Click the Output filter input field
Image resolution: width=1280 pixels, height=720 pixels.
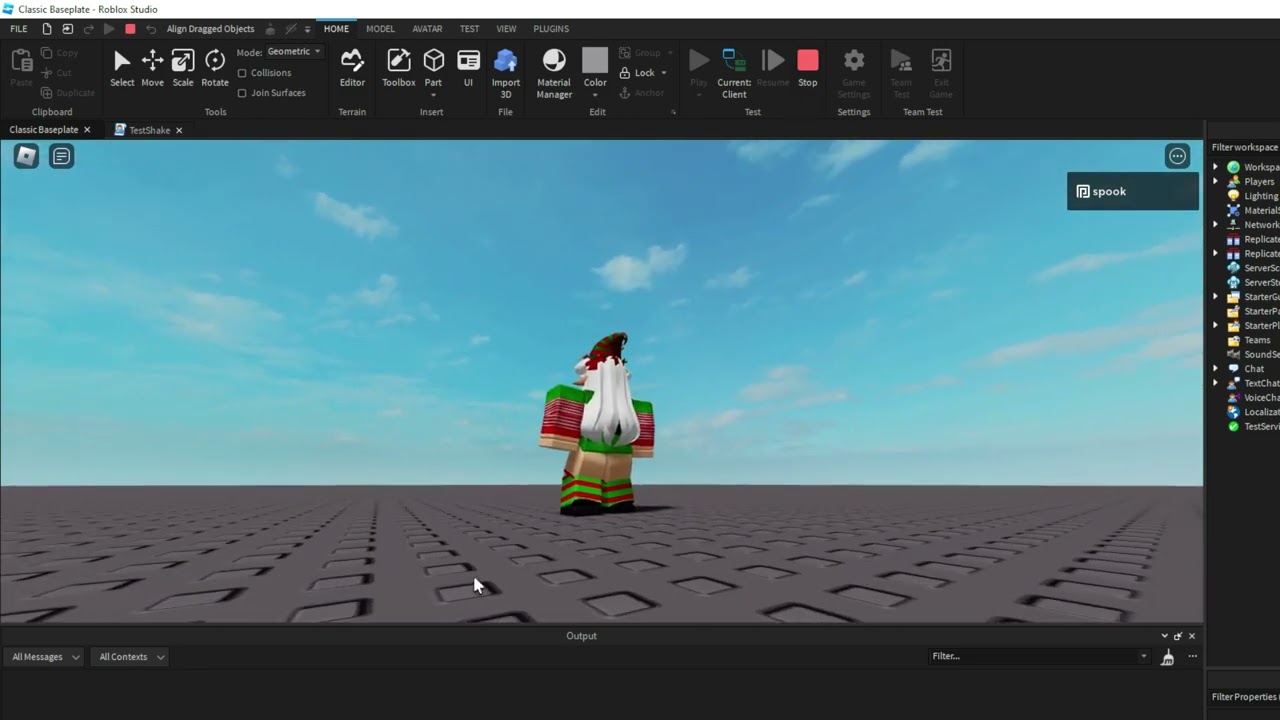1034,657
